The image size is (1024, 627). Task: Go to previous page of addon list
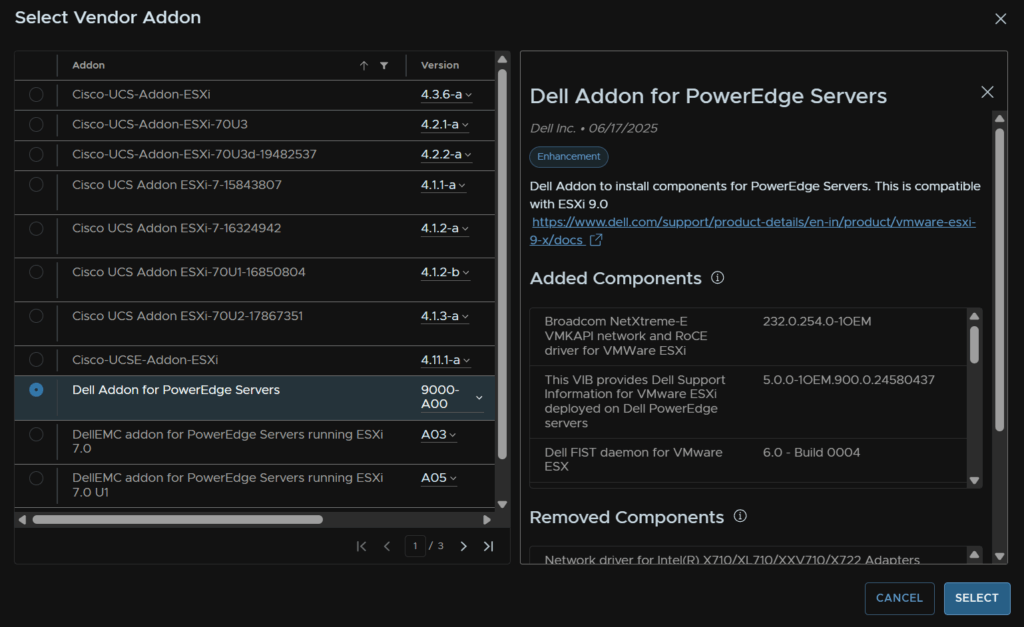click(387, 546)
